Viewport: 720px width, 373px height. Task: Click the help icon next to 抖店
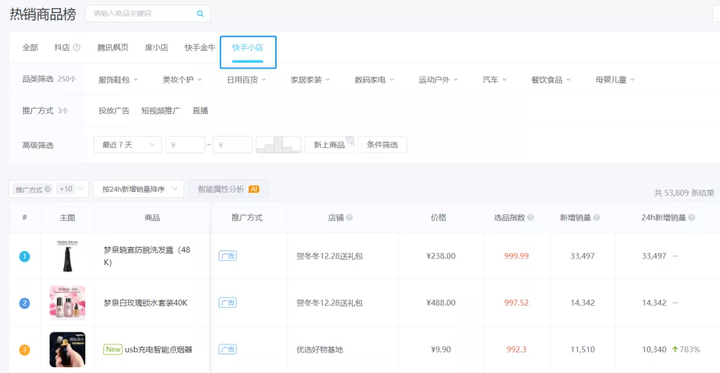[x=77, y=47]
